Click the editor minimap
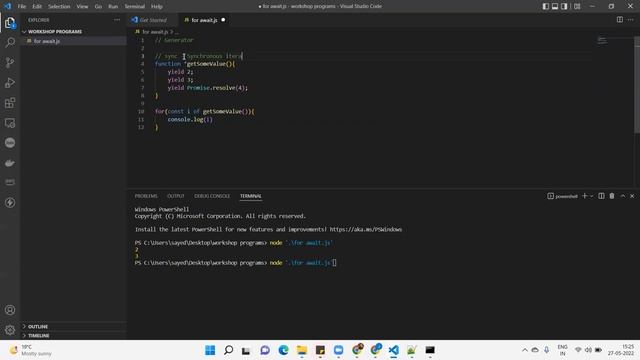The image size is (640, 360). 602,40
